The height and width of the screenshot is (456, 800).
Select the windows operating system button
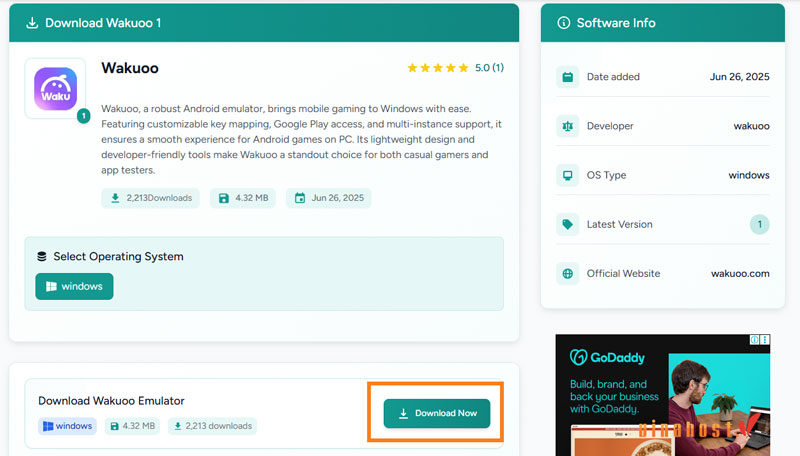pos(74,286)
